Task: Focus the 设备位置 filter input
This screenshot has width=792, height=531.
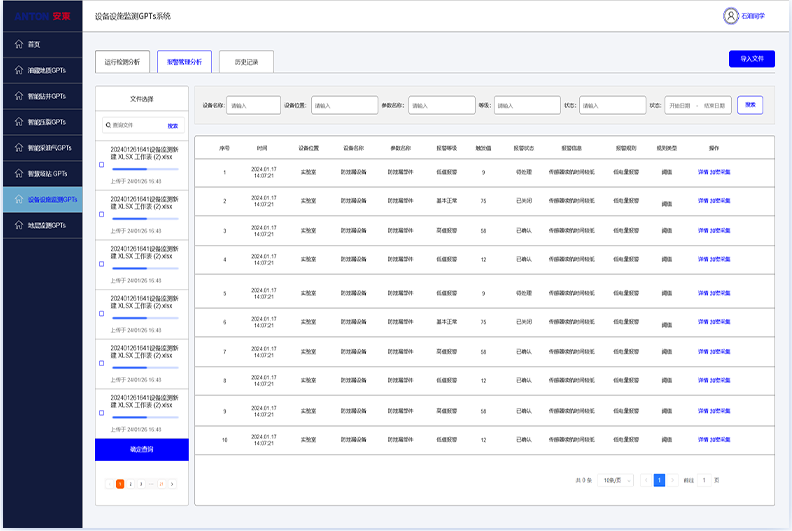Action: click(x=344, y=105)
